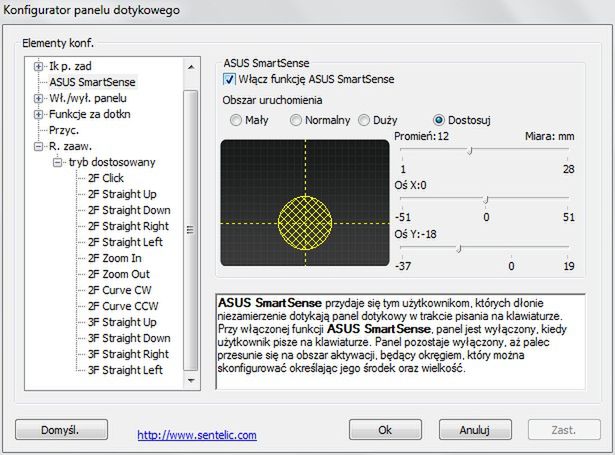Screen dimensions: 615x455
Task: Select the 2F Straight Right gesture
Action: (128, 226)
